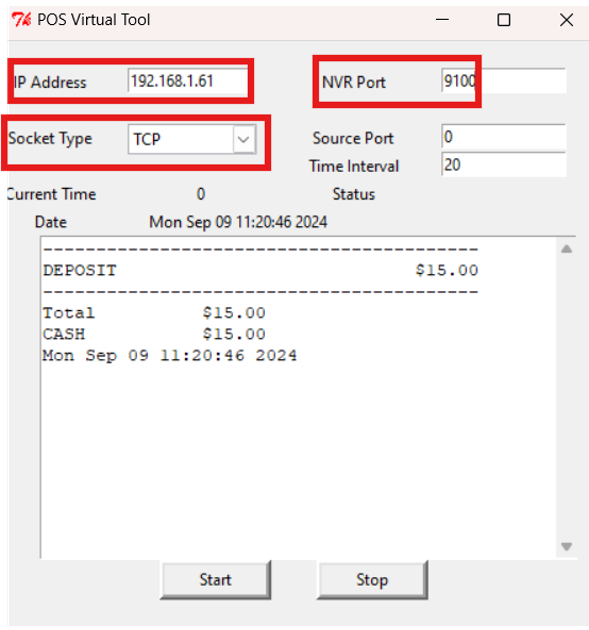Click the CASH line in the receipt text
This screenshot has height=630, width=589.
[154, 334]
